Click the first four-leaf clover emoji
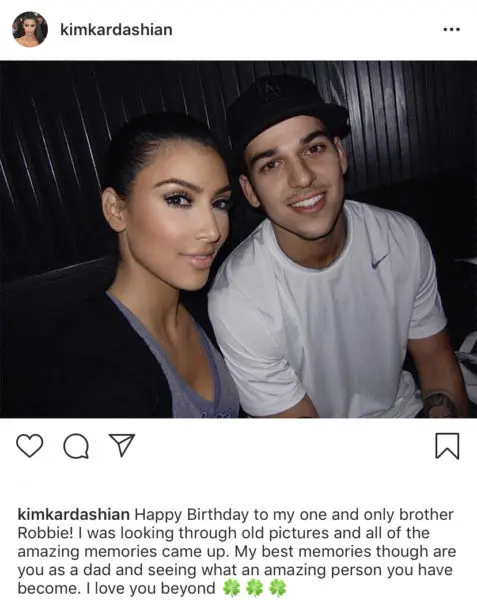The image size is (477, 600). point(232,588)
